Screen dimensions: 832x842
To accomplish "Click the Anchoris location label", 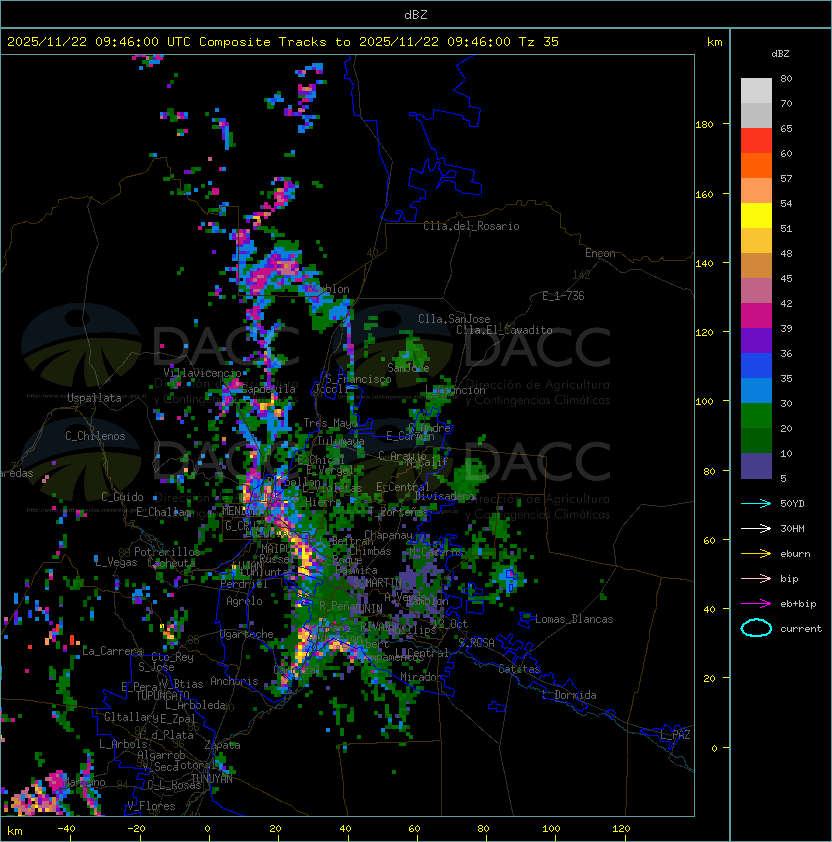I will (x=234, y=681).
